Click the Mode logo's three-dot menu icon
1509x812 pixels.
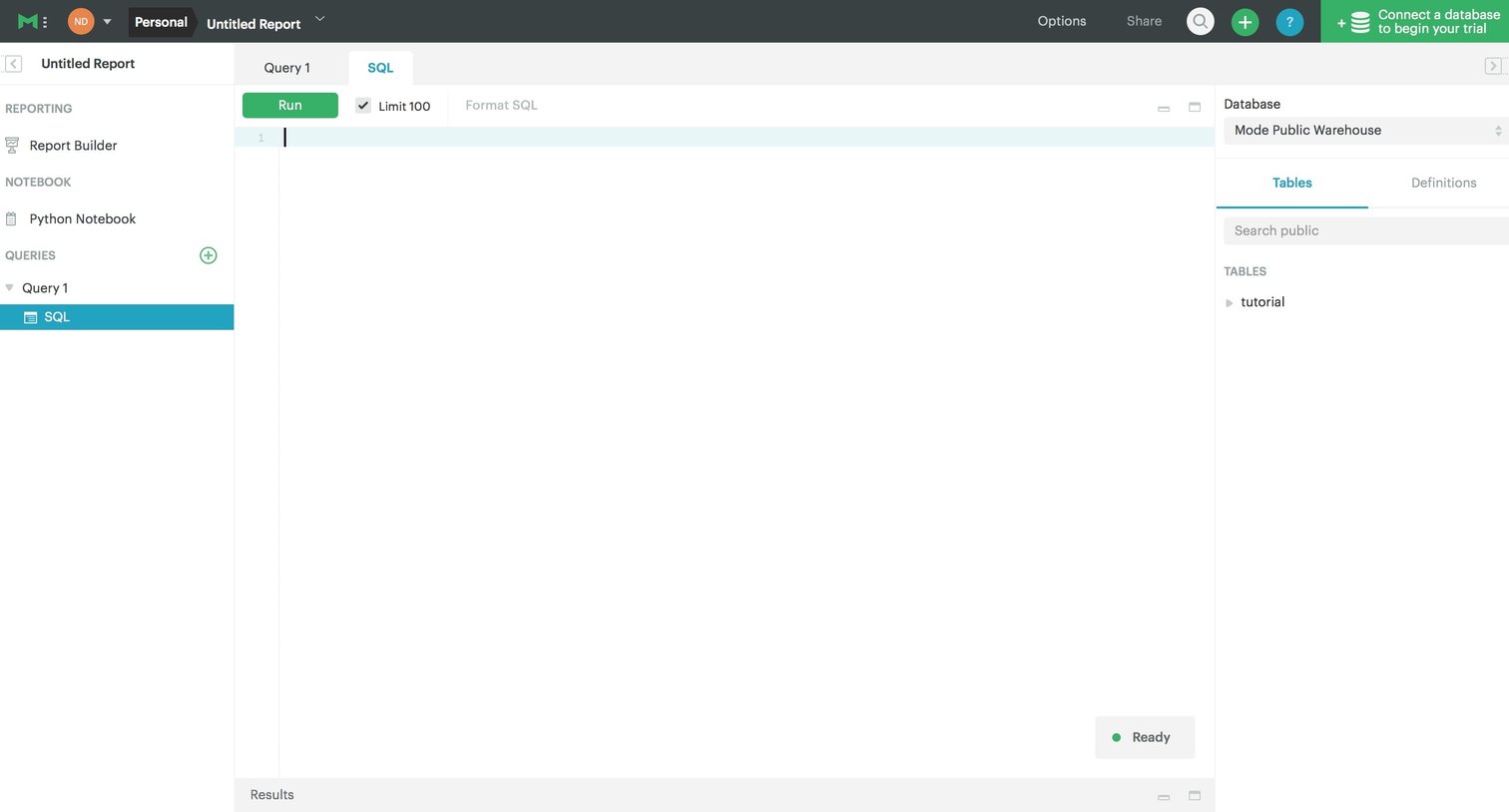coord(45,22)
